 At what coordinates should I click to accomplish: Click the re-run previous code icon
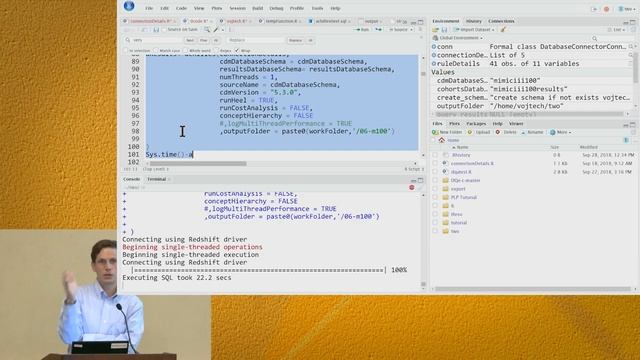(378, 29)
